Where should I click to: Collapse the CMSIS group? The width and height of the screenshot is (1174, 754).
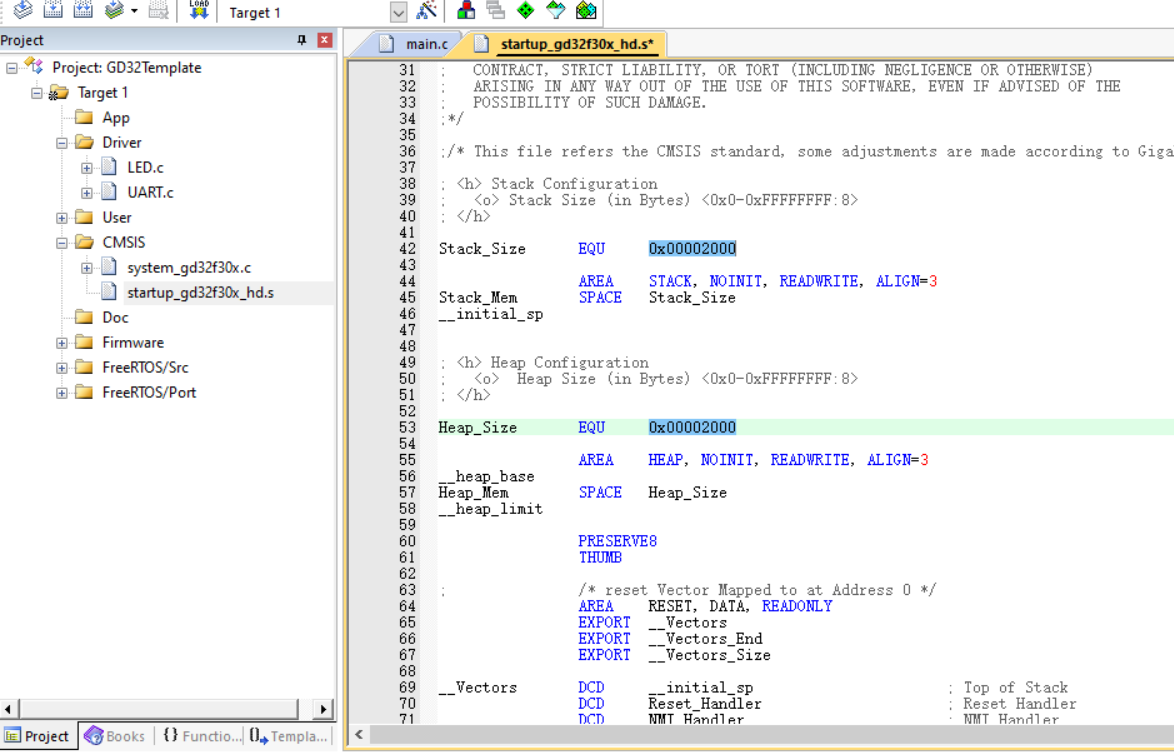click(x=60, y=242)
